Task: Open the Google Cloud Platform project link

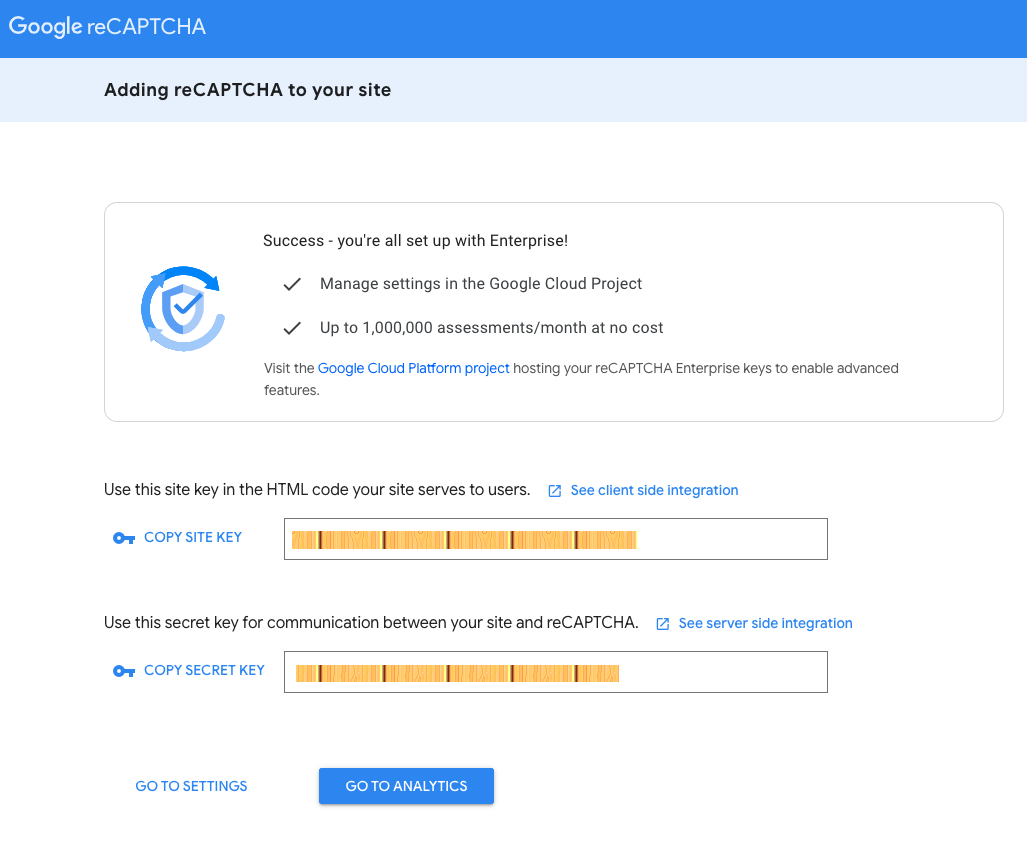Action: [x=413, y=368]
